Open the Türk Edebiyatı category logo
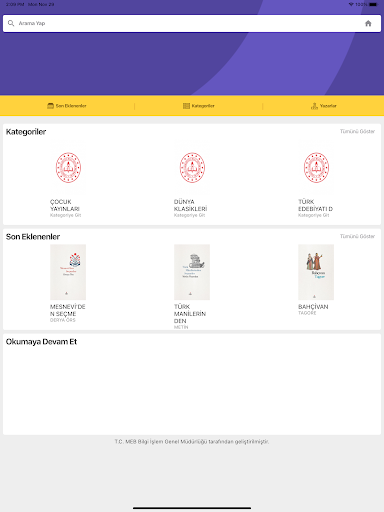 coord(316,168)
